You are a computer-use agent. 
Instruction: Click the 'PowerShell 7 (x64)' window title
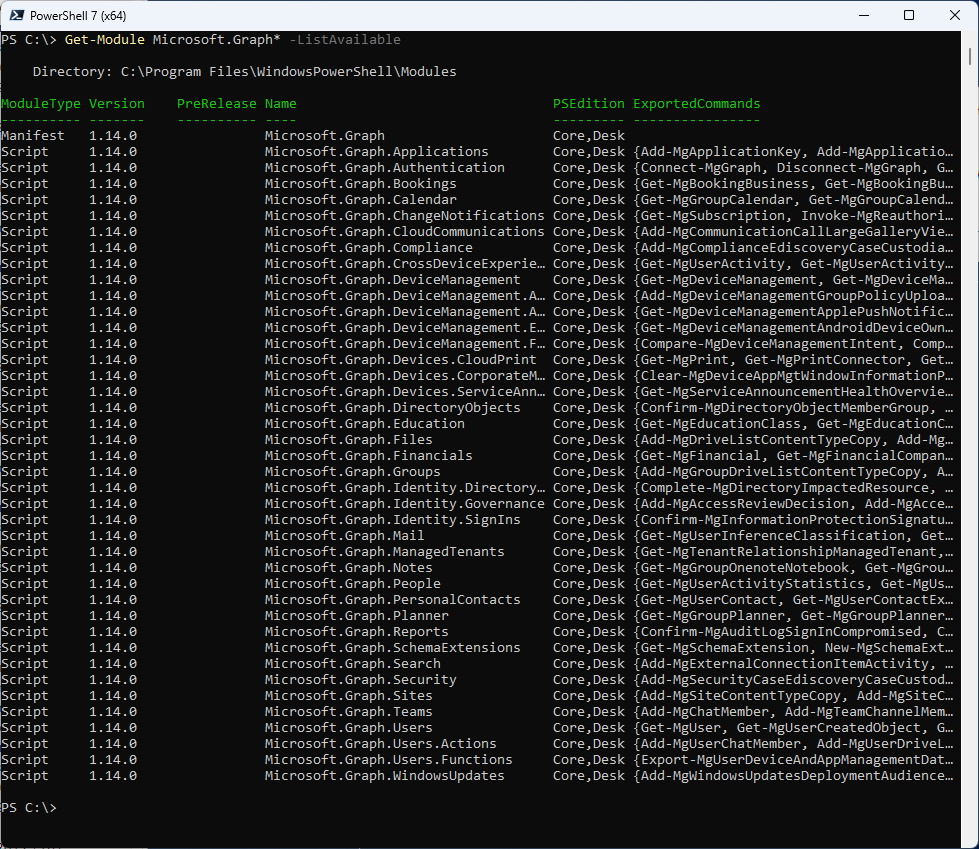78,16
